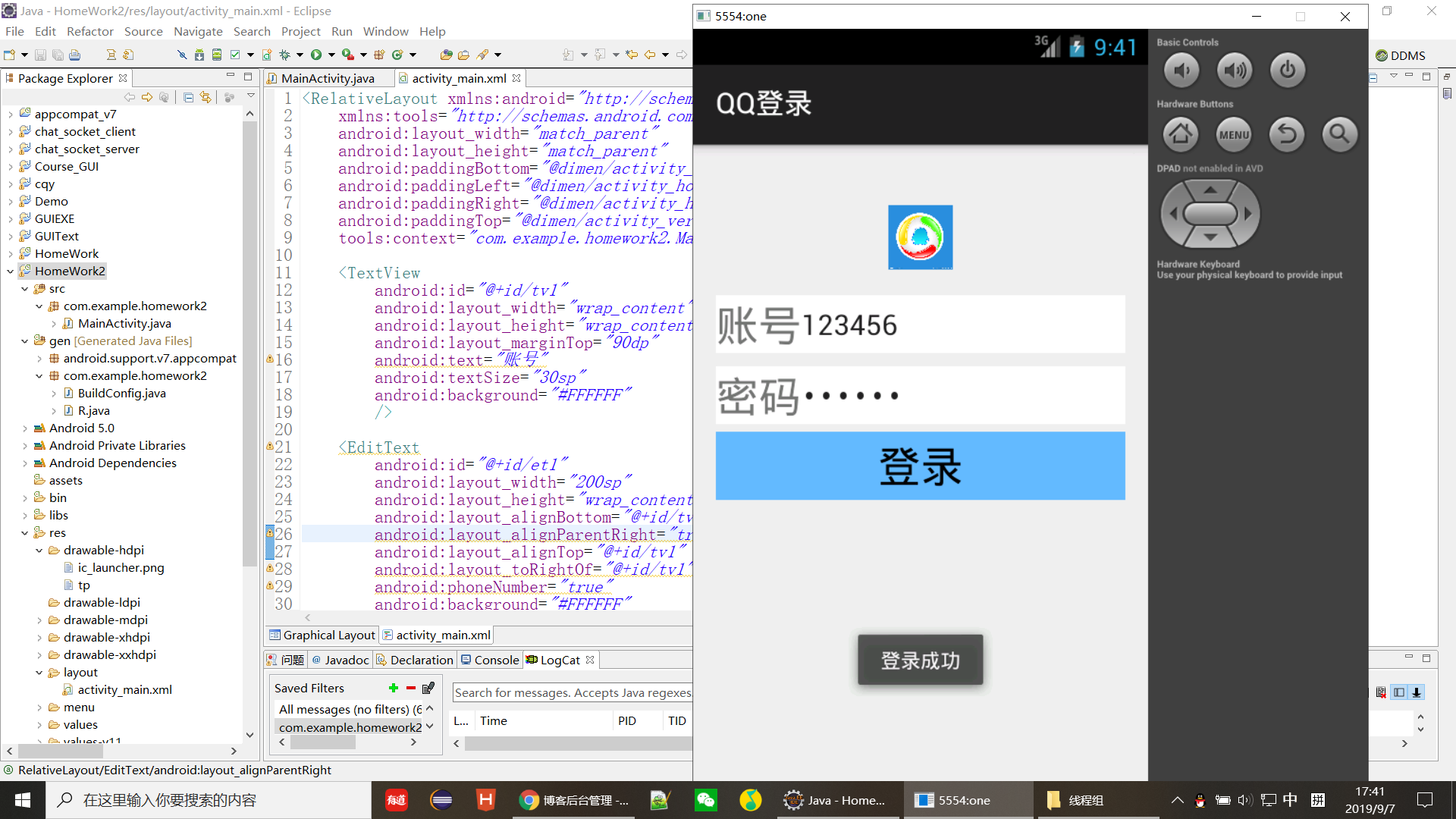Toggle LogCat scroll lock arrow button
Screen dimensions: 1456x819
[x=1416, y=692]
